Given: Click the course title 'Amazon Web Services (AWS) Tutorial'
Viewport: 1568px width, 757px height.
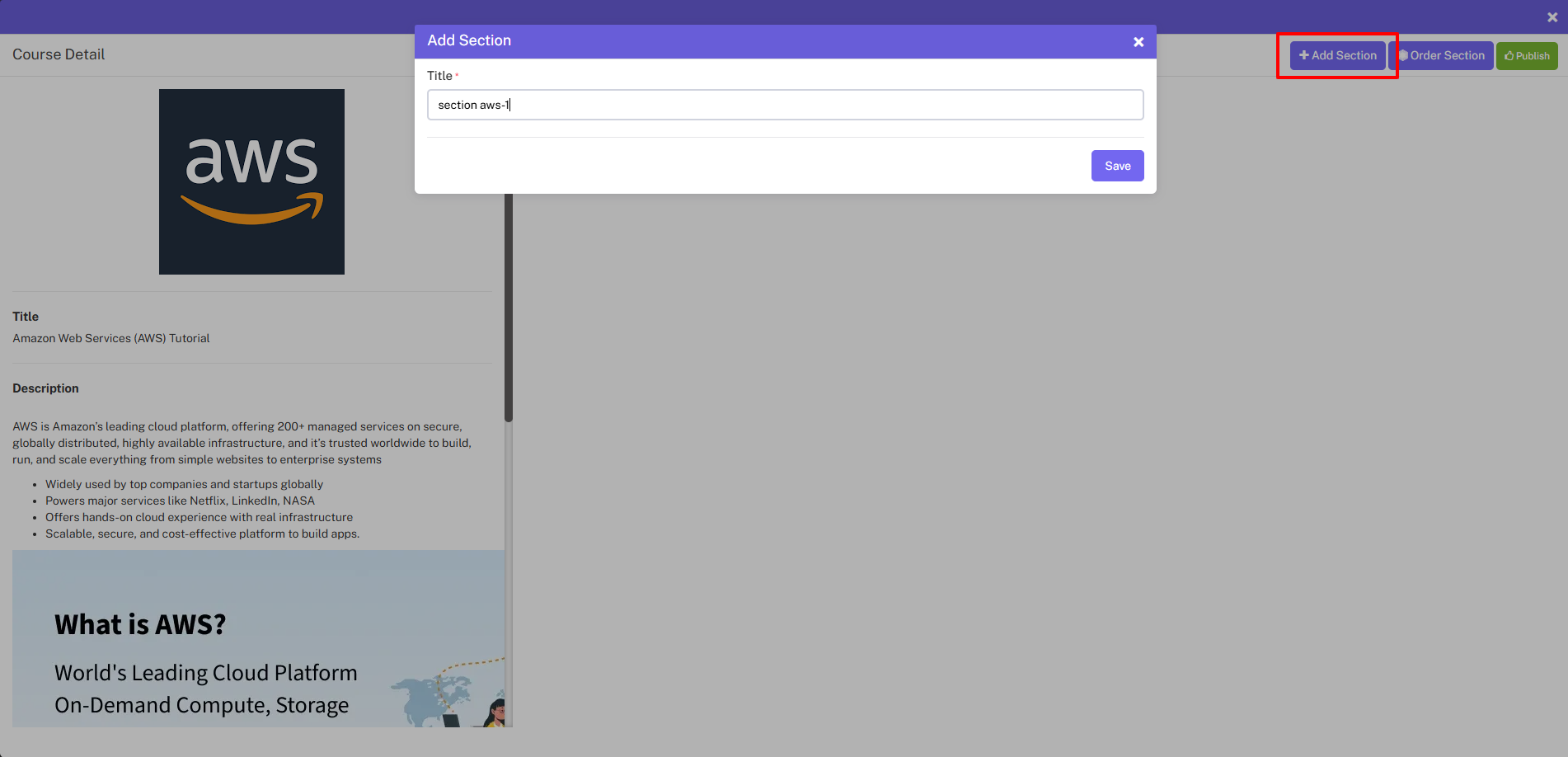Looking at the screenshot, I should [x=110, y=337].
